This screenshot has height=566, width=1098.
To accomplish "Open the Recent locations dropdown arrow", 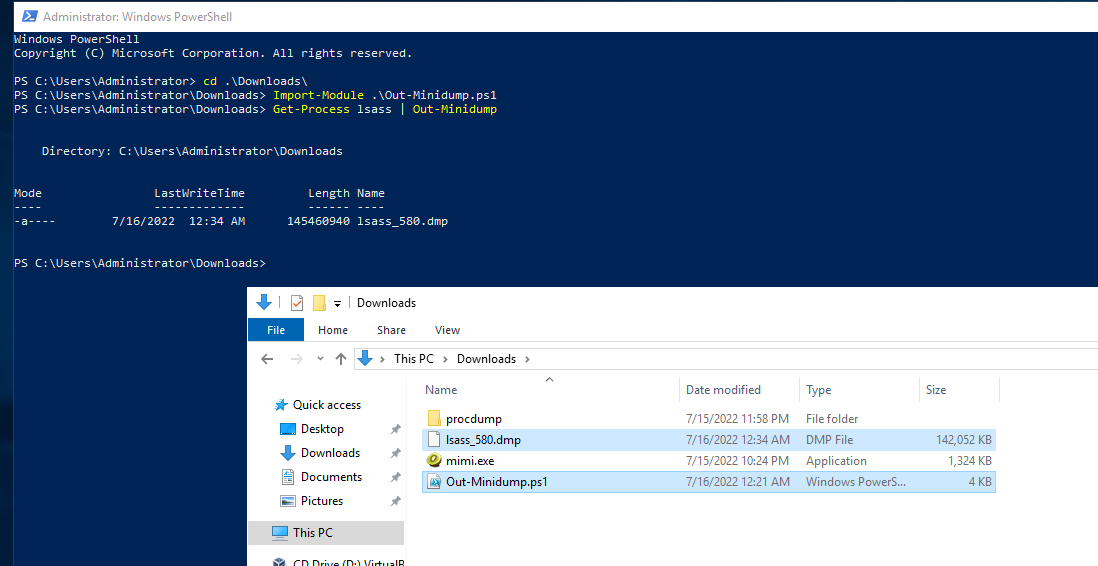I will point(320,359).
